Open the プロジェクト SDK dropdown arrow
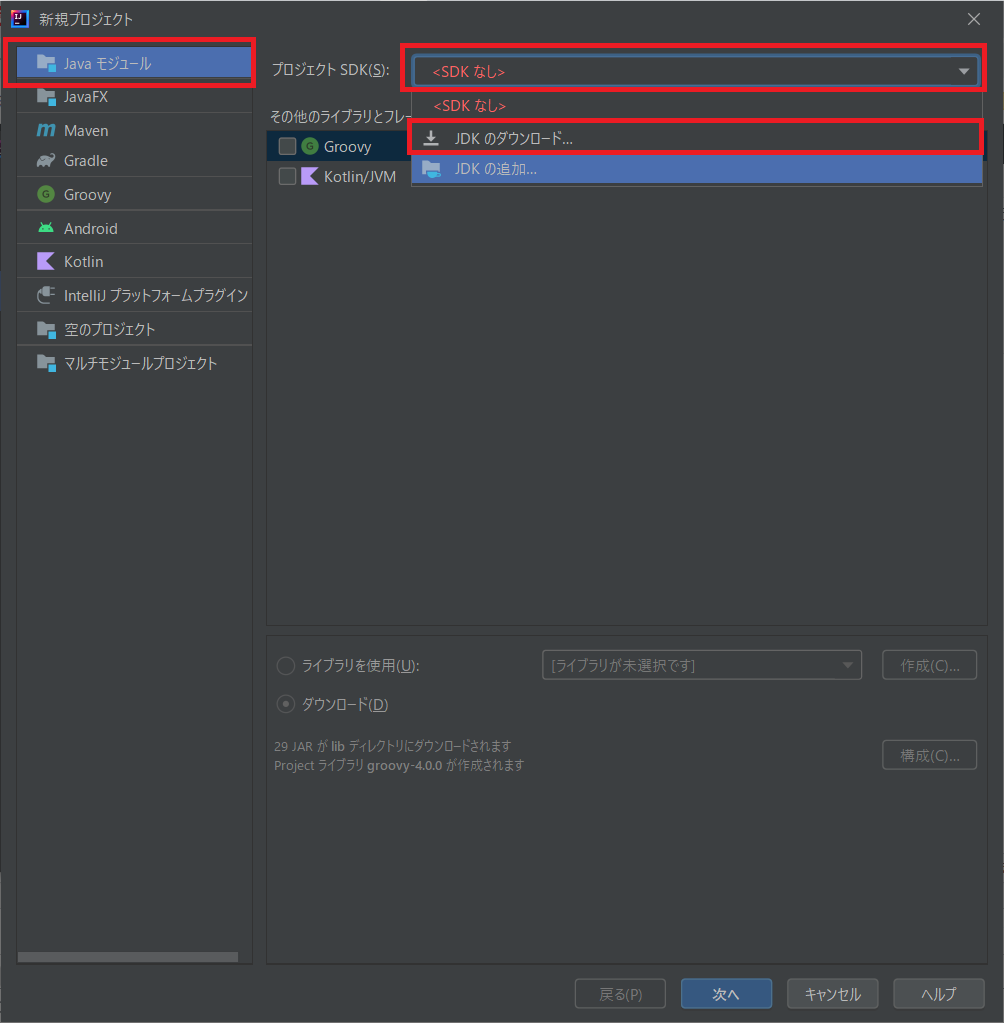Viewport: 1004px width, 1023px height. point(964,71)
